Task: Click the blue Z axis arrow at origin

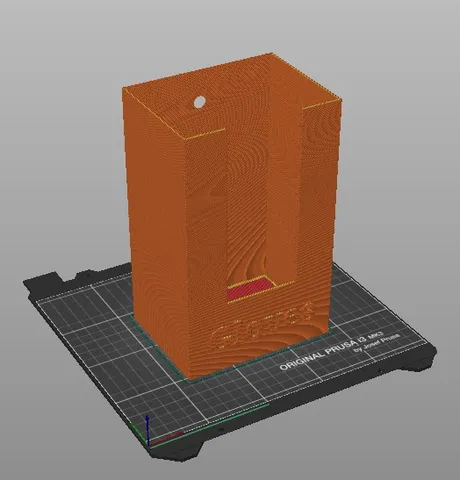Action: pyautogui.click(x=148, y=429)
